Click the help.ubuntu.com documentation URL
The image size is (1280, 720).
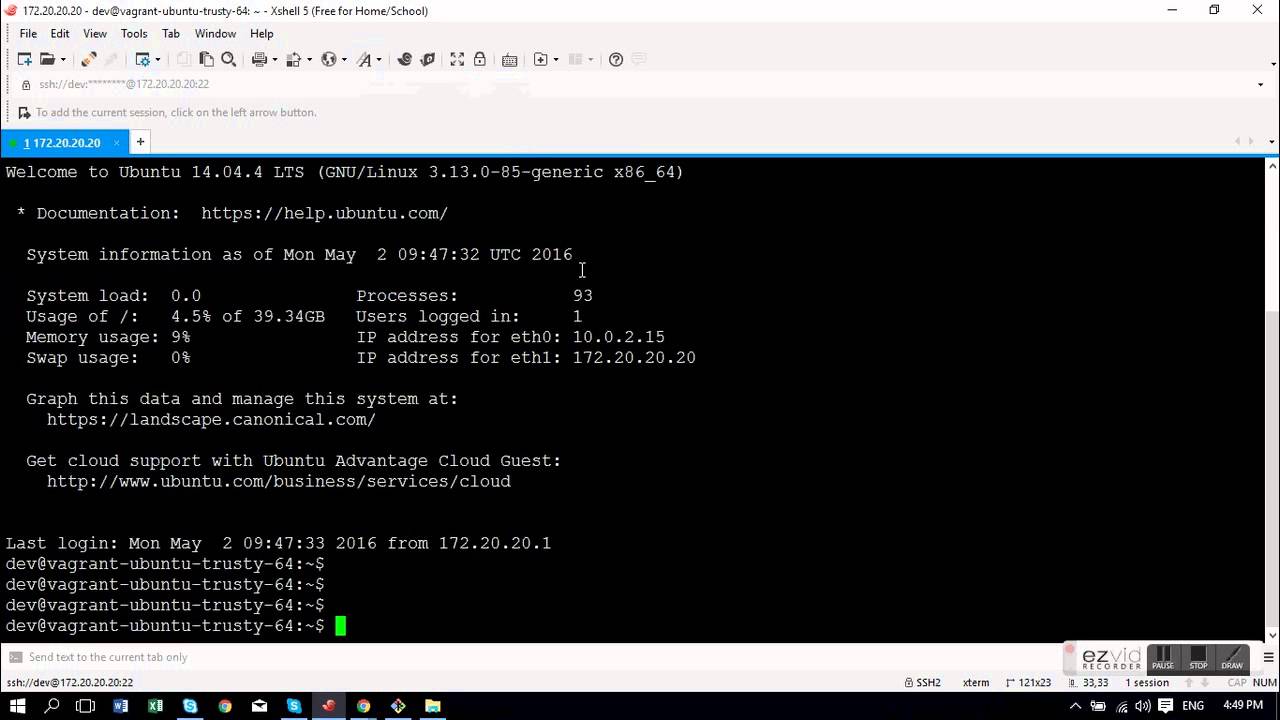tap(324, 213)
